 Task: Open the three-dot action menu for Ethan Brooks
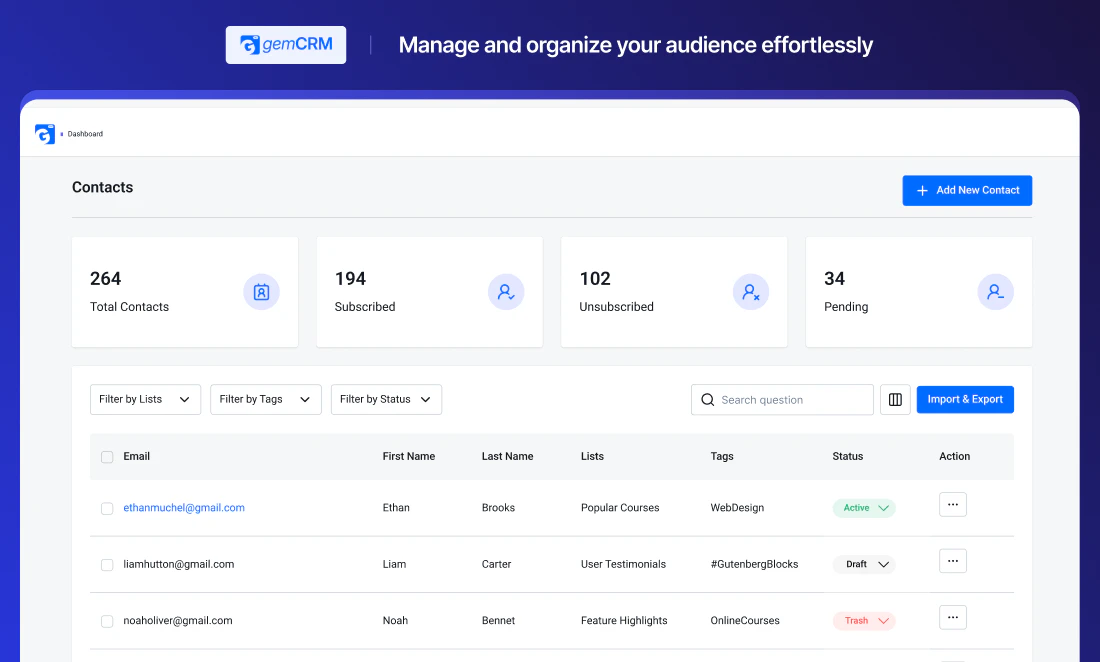(x=953, y=504)
